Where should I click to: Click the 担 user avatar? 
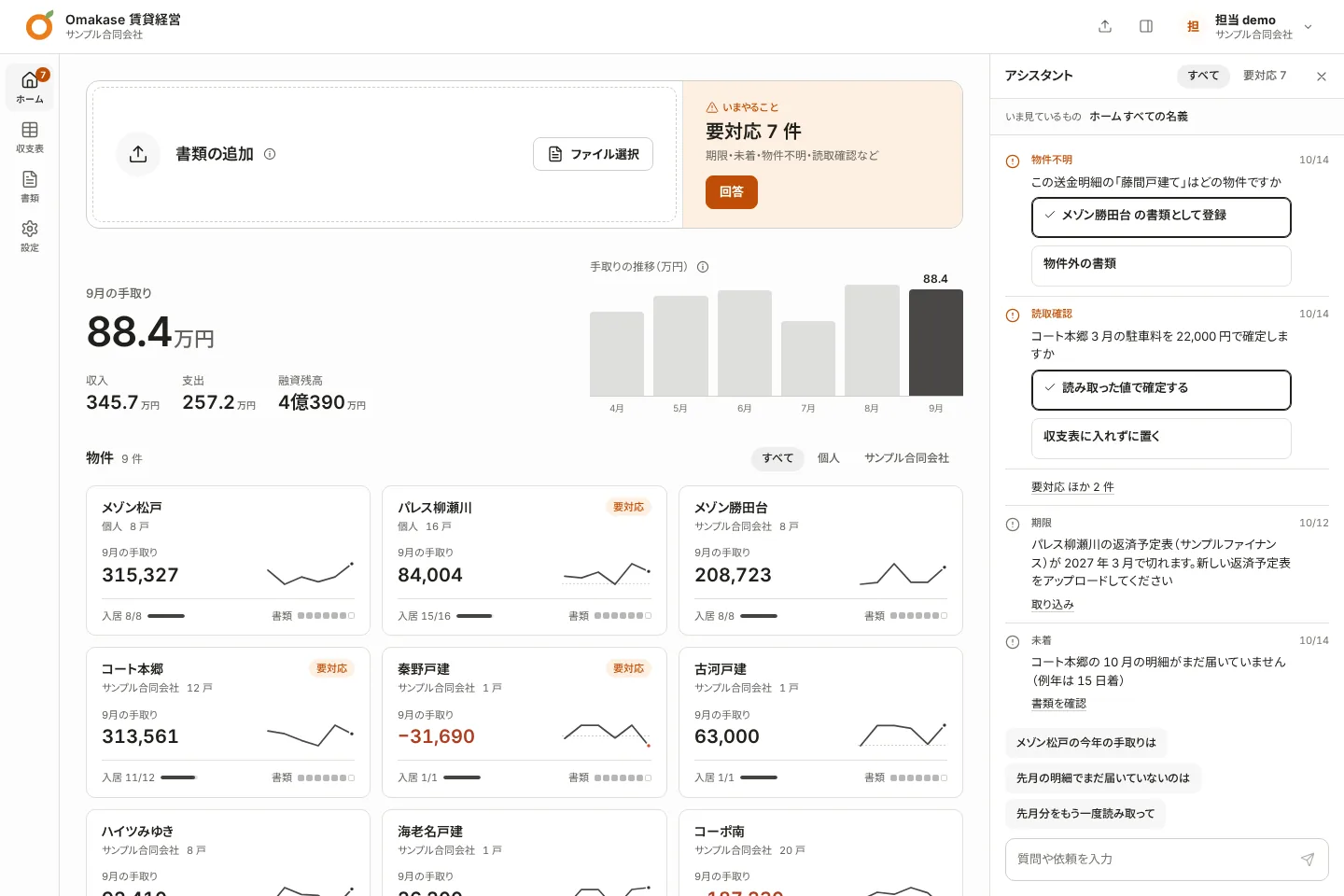click(x=1193, y=26)
